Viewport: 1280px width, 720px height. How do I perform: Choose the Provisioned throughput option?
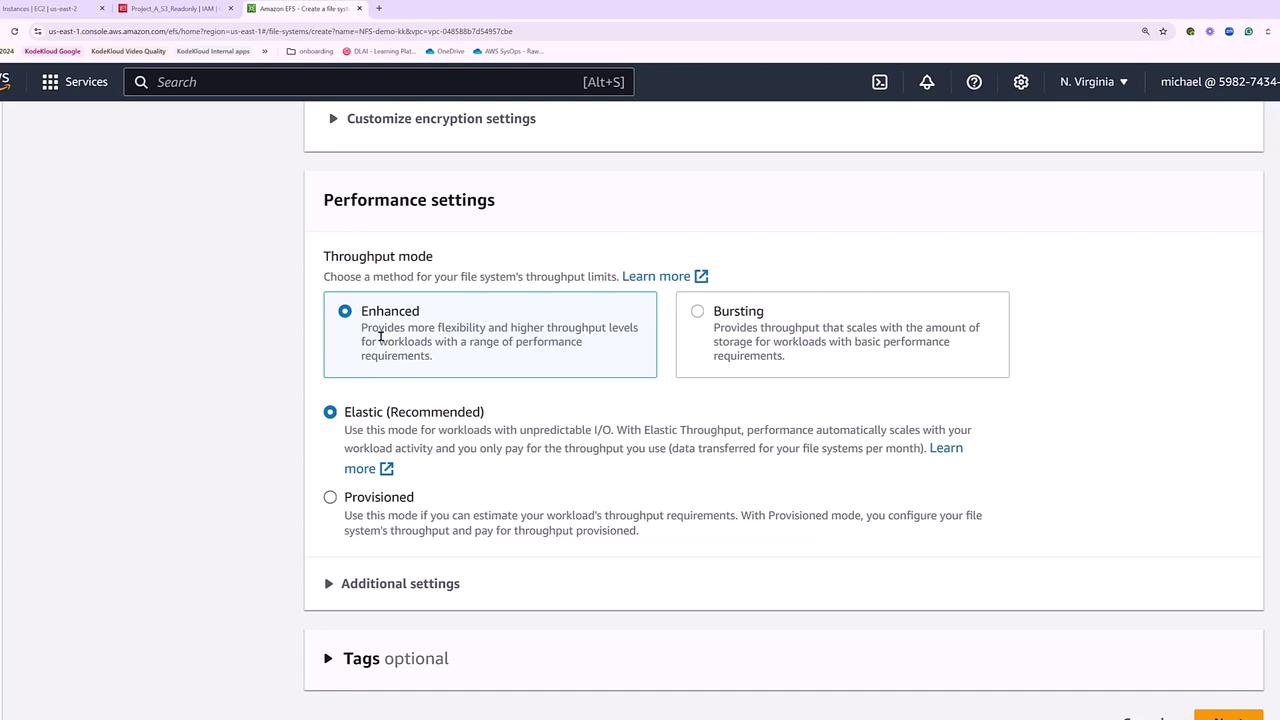click(x=330, y=497)
